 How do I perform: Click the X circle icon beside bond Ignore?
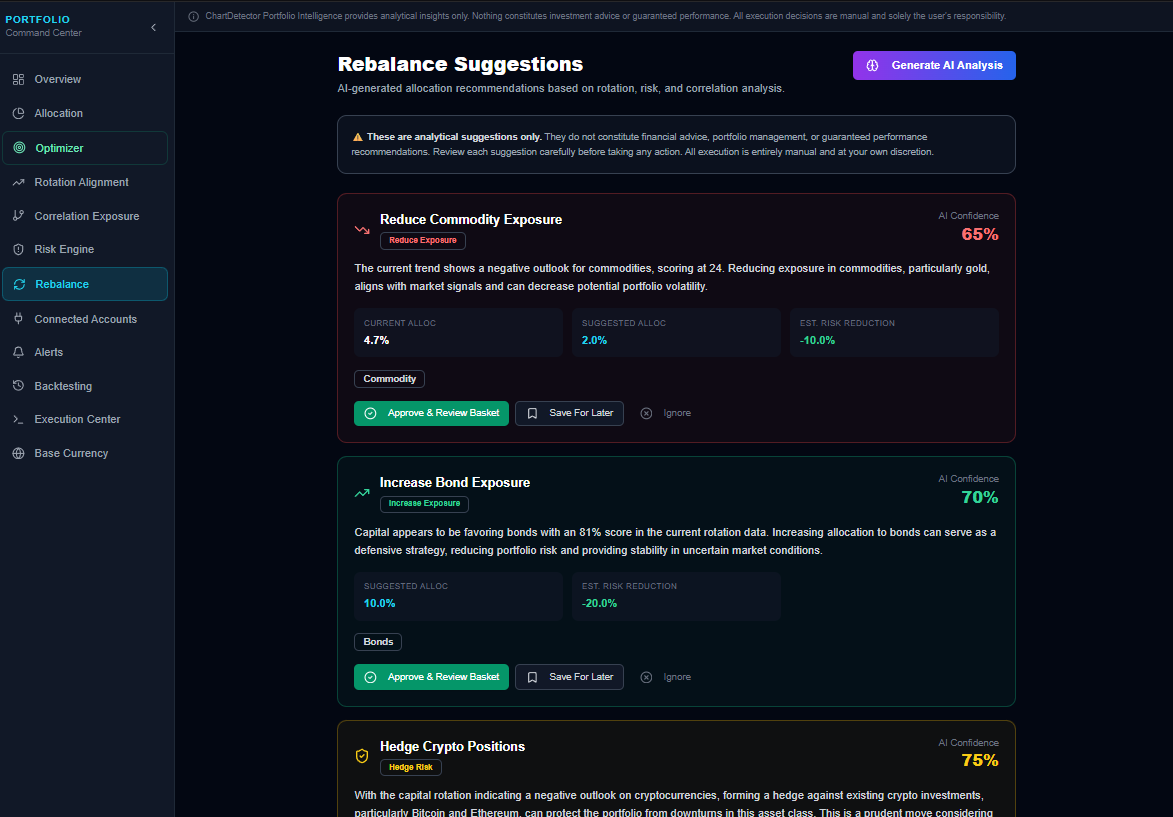646,677
